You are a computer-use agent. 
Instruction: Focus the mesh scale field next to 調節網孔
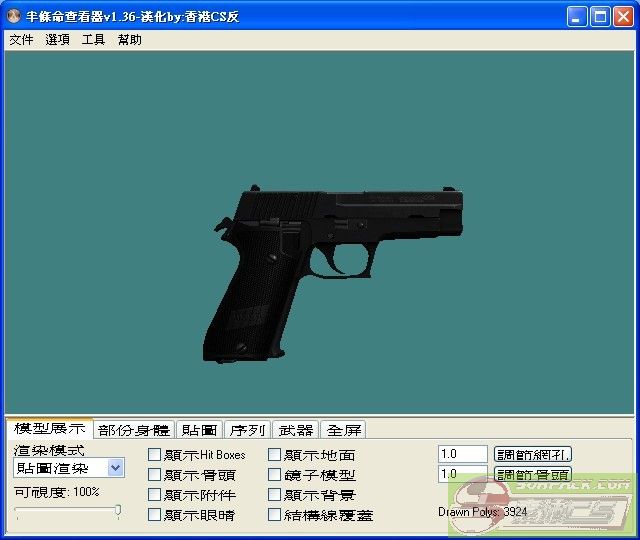click(x=463, y=454)
